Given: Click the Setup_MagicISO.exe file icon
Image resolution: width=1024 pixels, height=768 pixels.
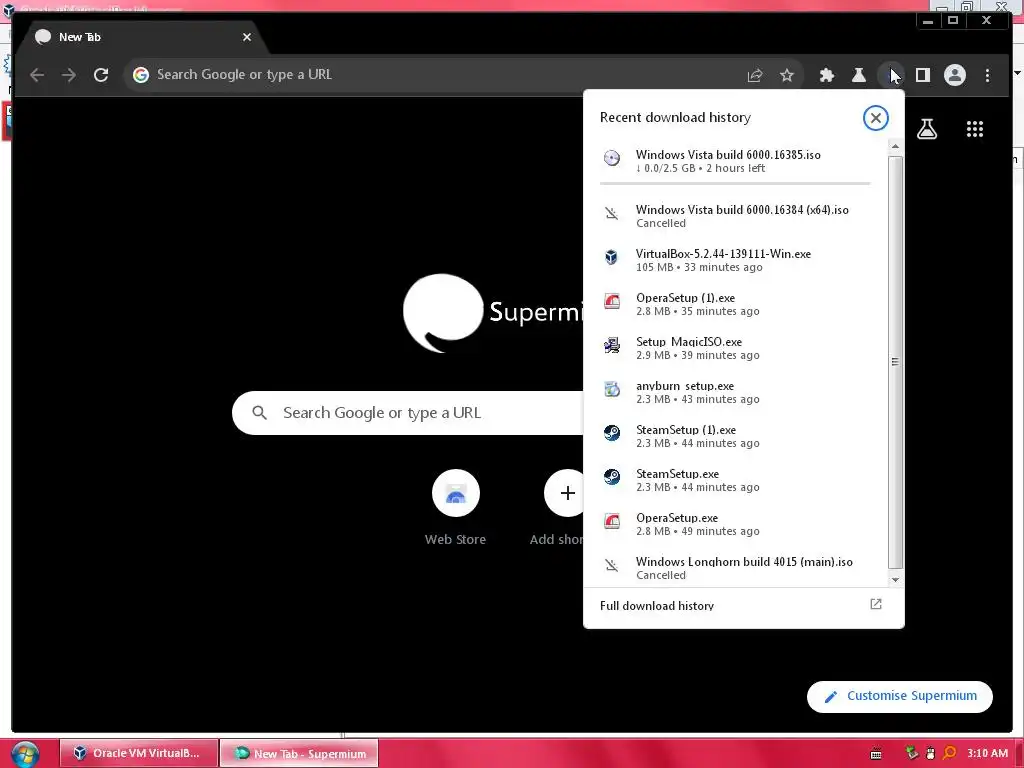Looking at the screenshot, I should click(611, 345).
